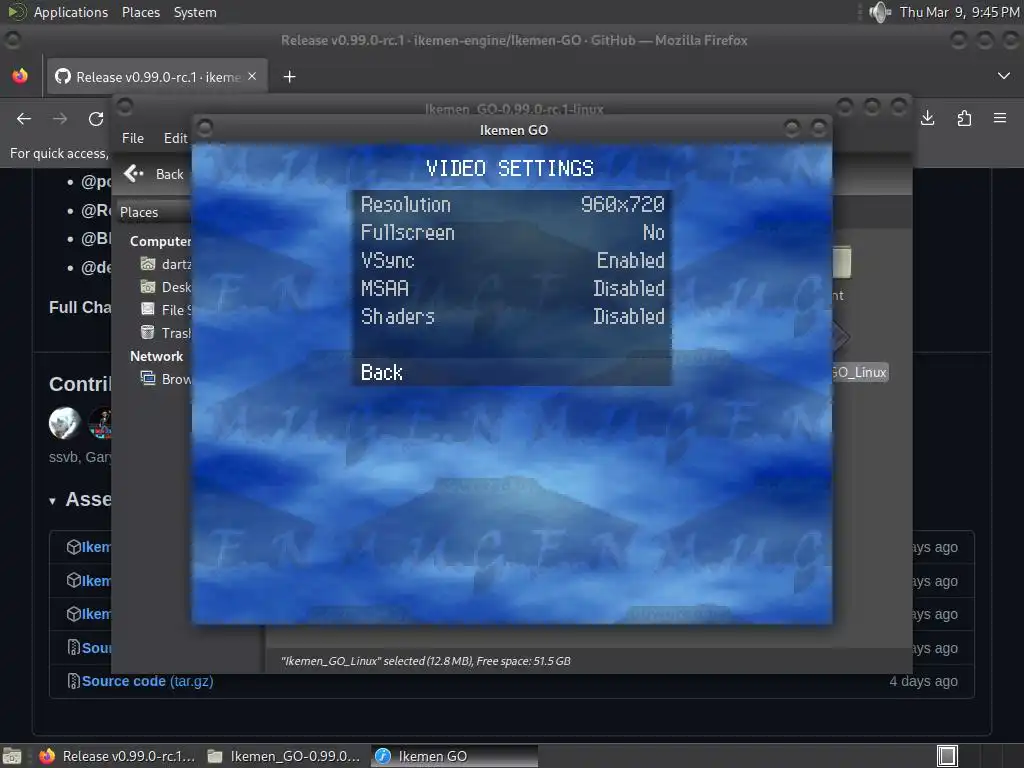Click the Trash can icon in sidebar

(148, 332)
